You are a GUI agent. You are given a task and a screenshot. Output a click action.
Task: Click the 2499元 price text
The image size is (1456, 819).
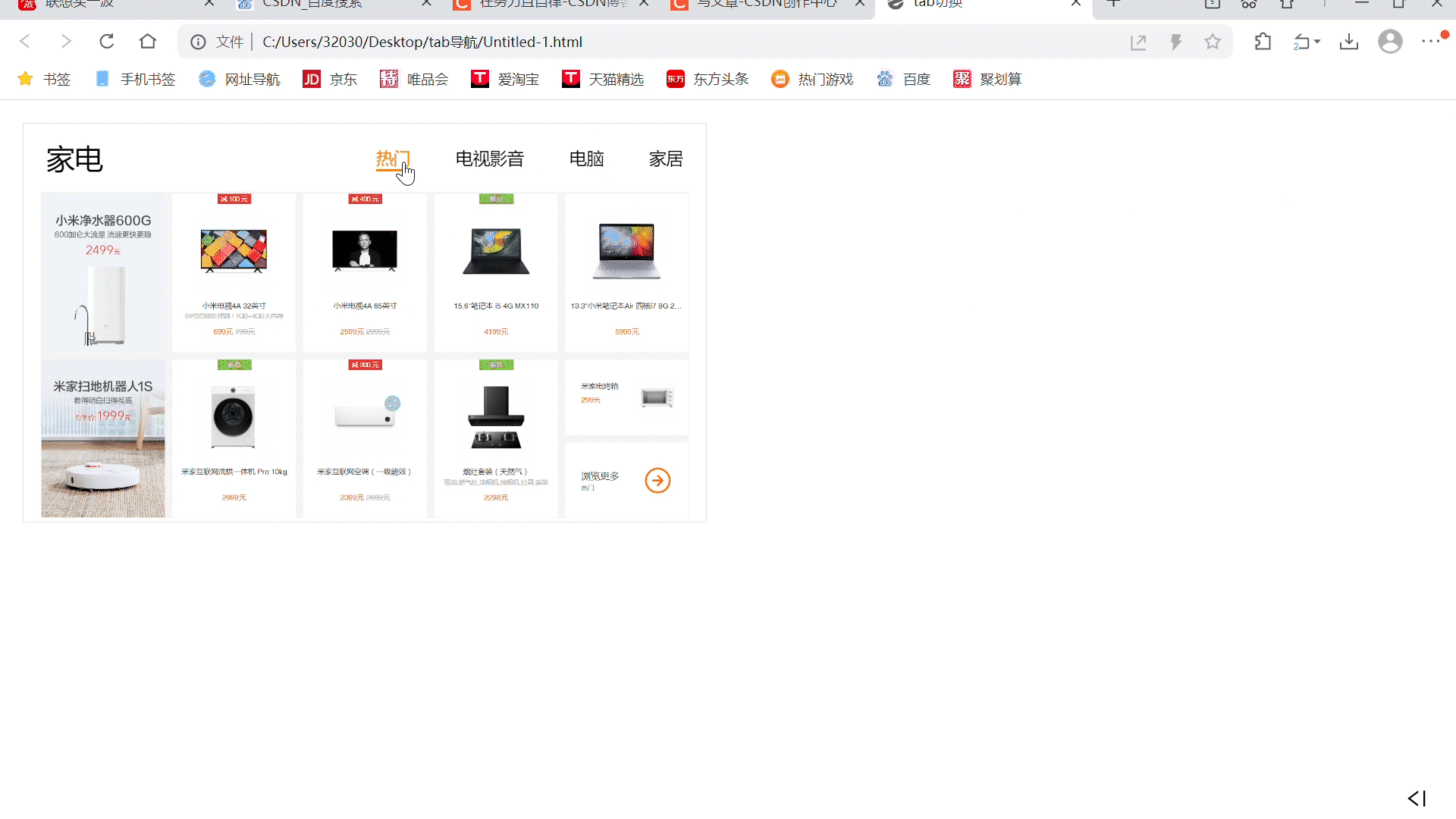pos(103,250)
